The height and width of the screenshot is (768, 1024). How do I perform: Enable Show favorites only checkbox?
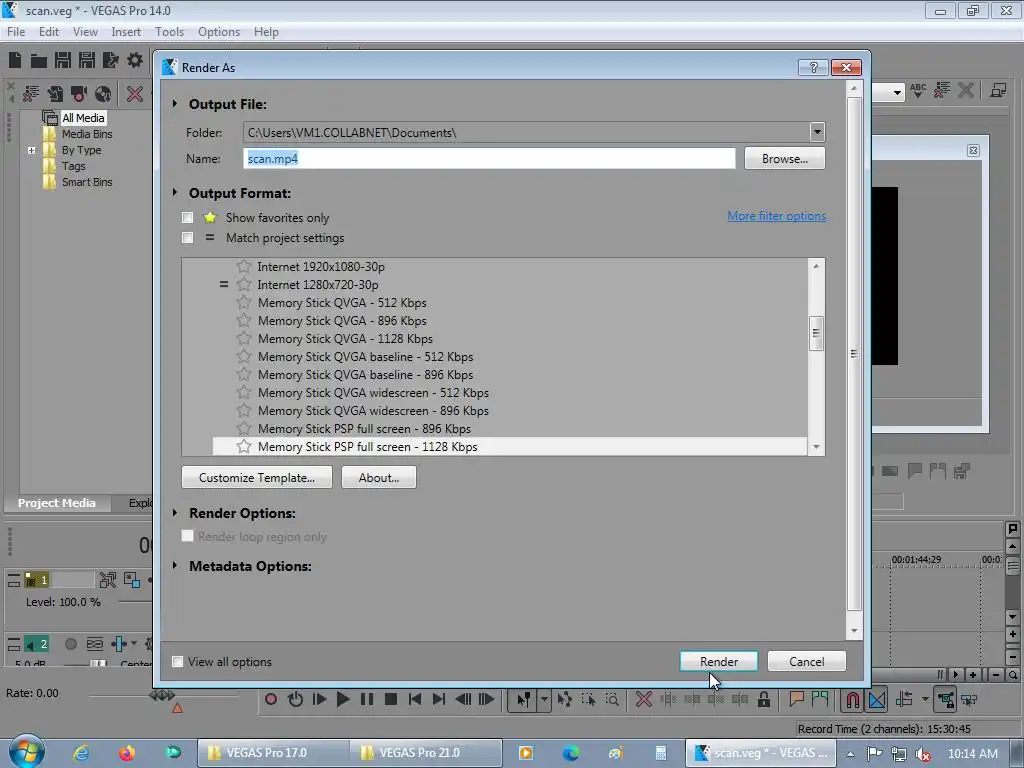point(188,217)
